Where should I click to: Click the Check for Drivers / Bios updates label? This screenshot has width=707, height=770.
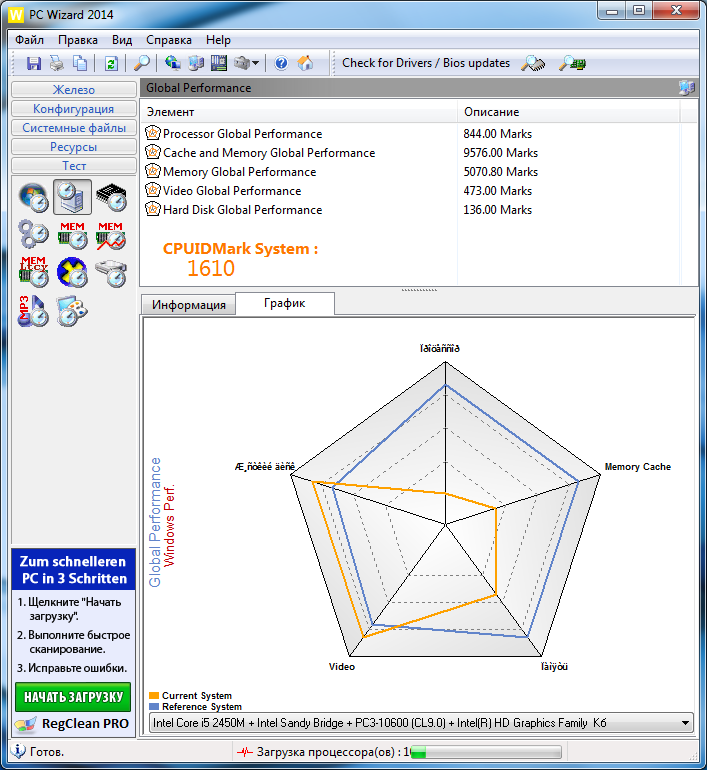[x=426, y=63]
